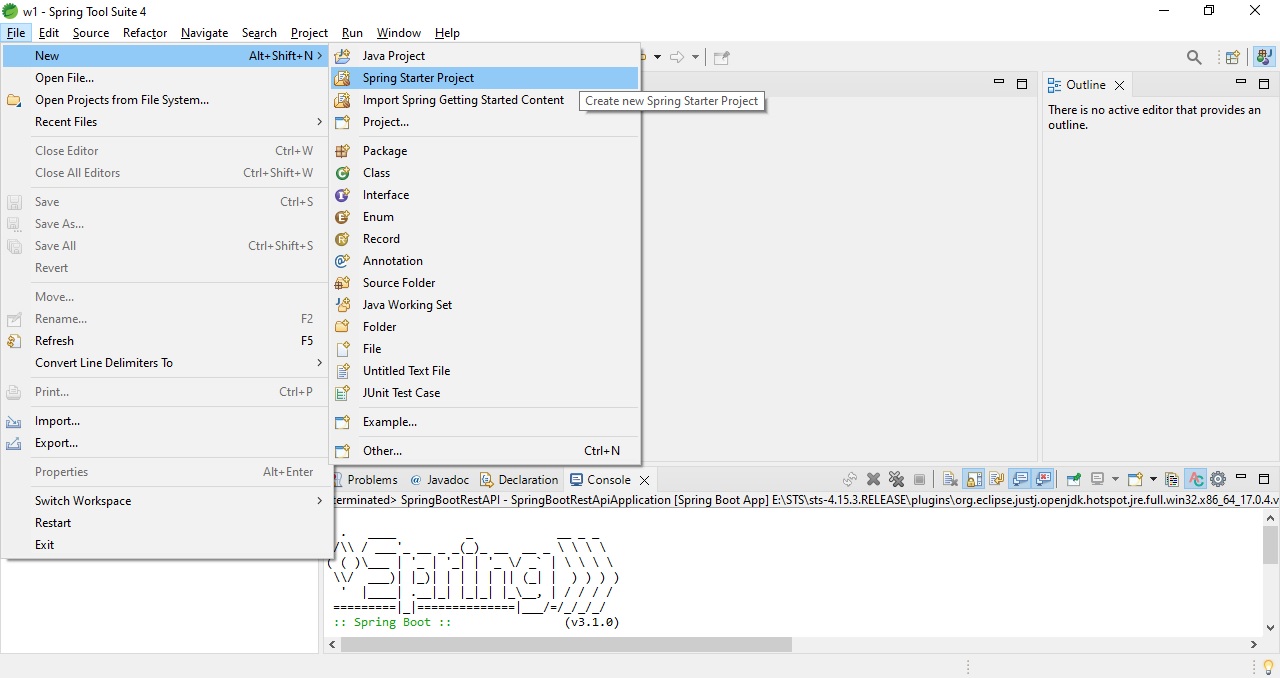Click the Open Perspective icon
Image resolution: width=1280 pixels, height=678 pixels.
tap(1233, 58)
